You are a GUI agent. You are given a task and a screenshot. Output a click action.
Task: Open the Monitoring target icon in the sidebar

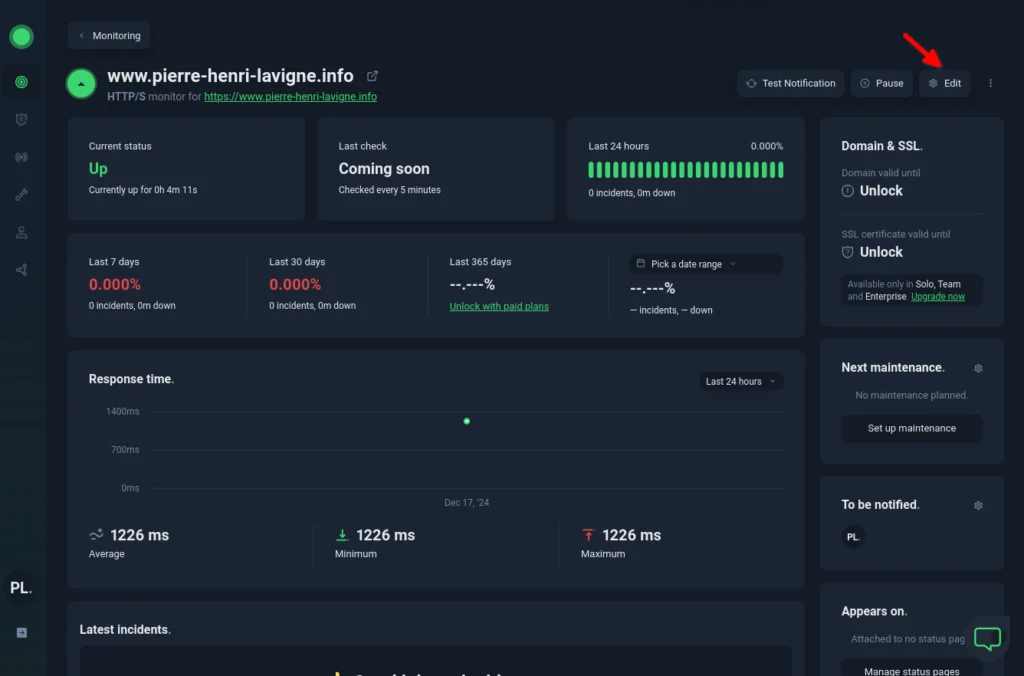point(21,82)
